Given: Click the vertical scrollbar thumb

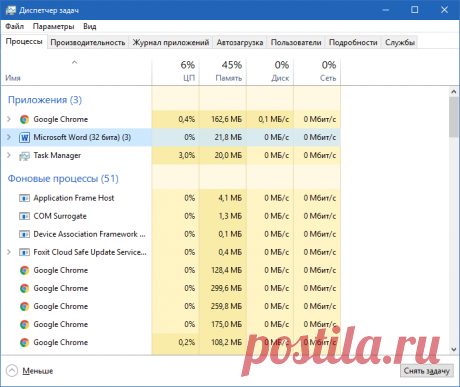Looking at the screenshot, I should (x=454, y=117).
